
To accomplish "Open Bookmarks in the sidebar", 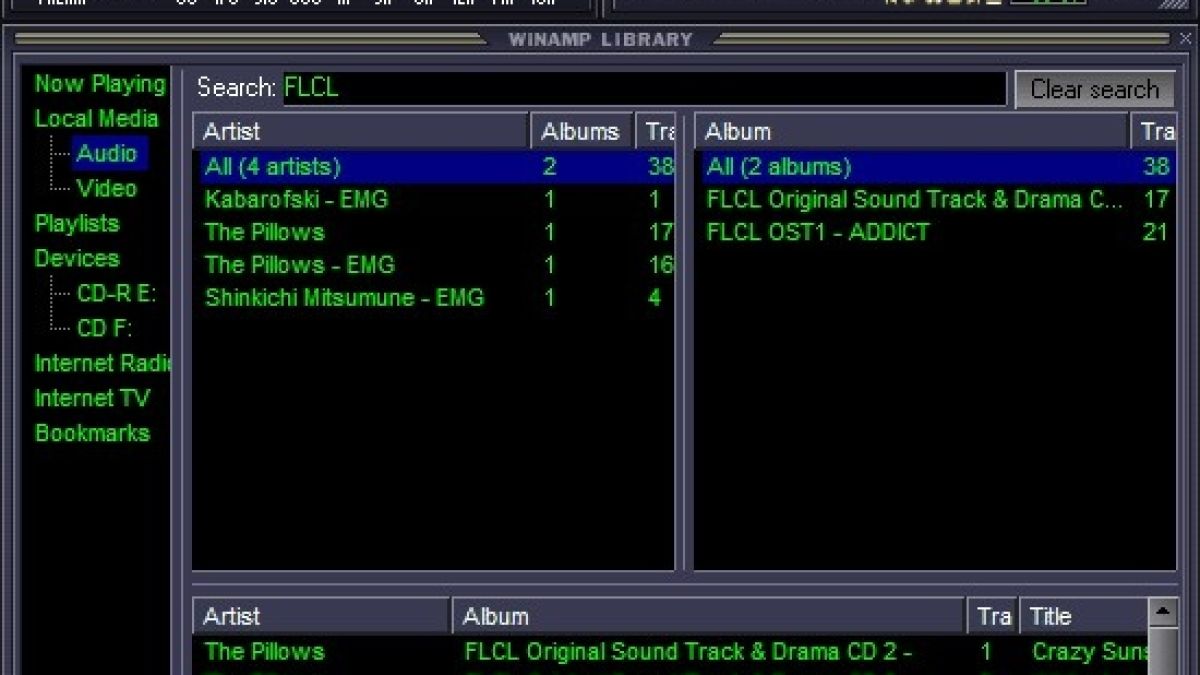I will pyautogui.click(x=92, y=433).
